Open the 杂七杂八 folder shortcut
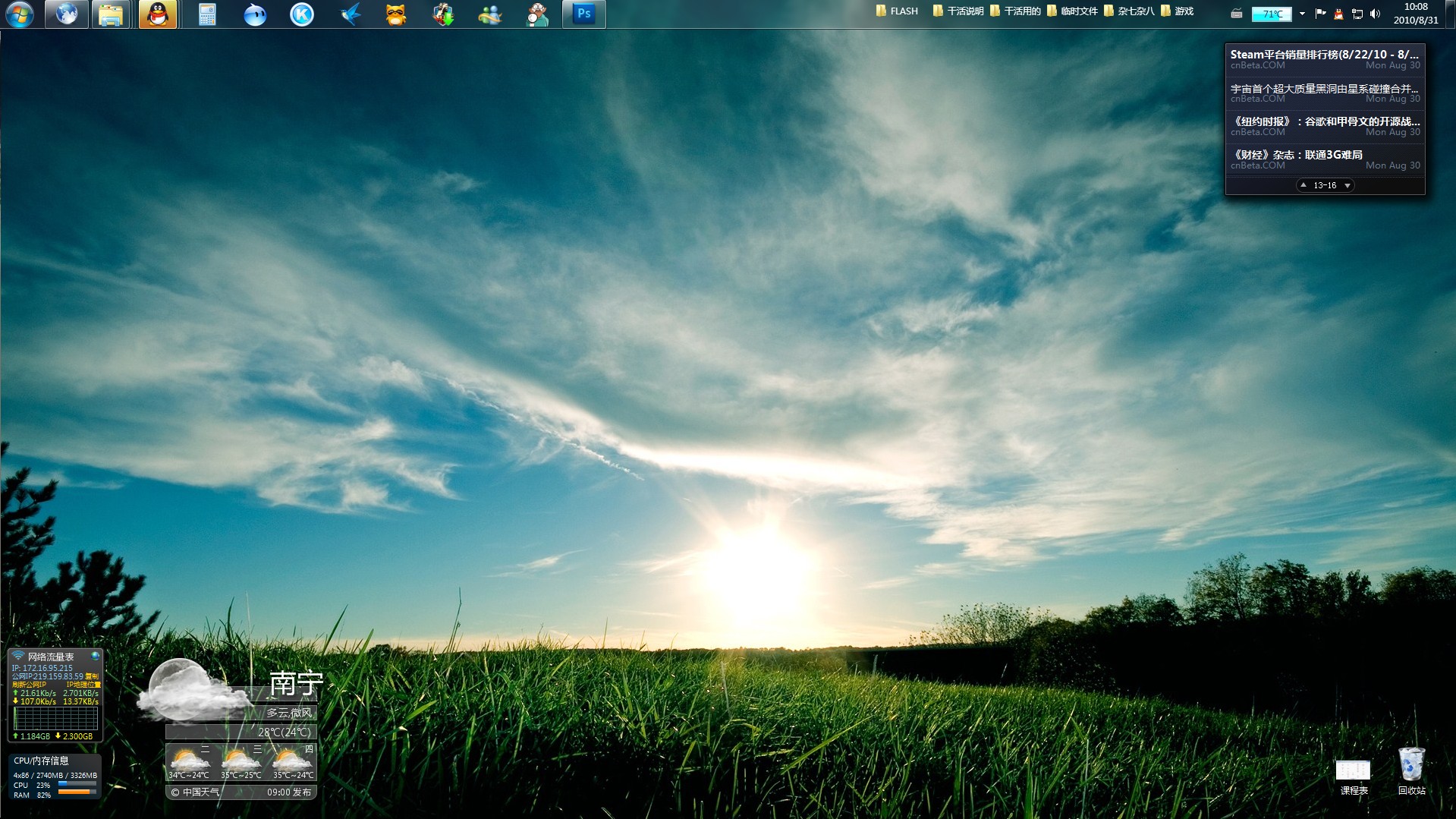 [x=1129, y=11]
